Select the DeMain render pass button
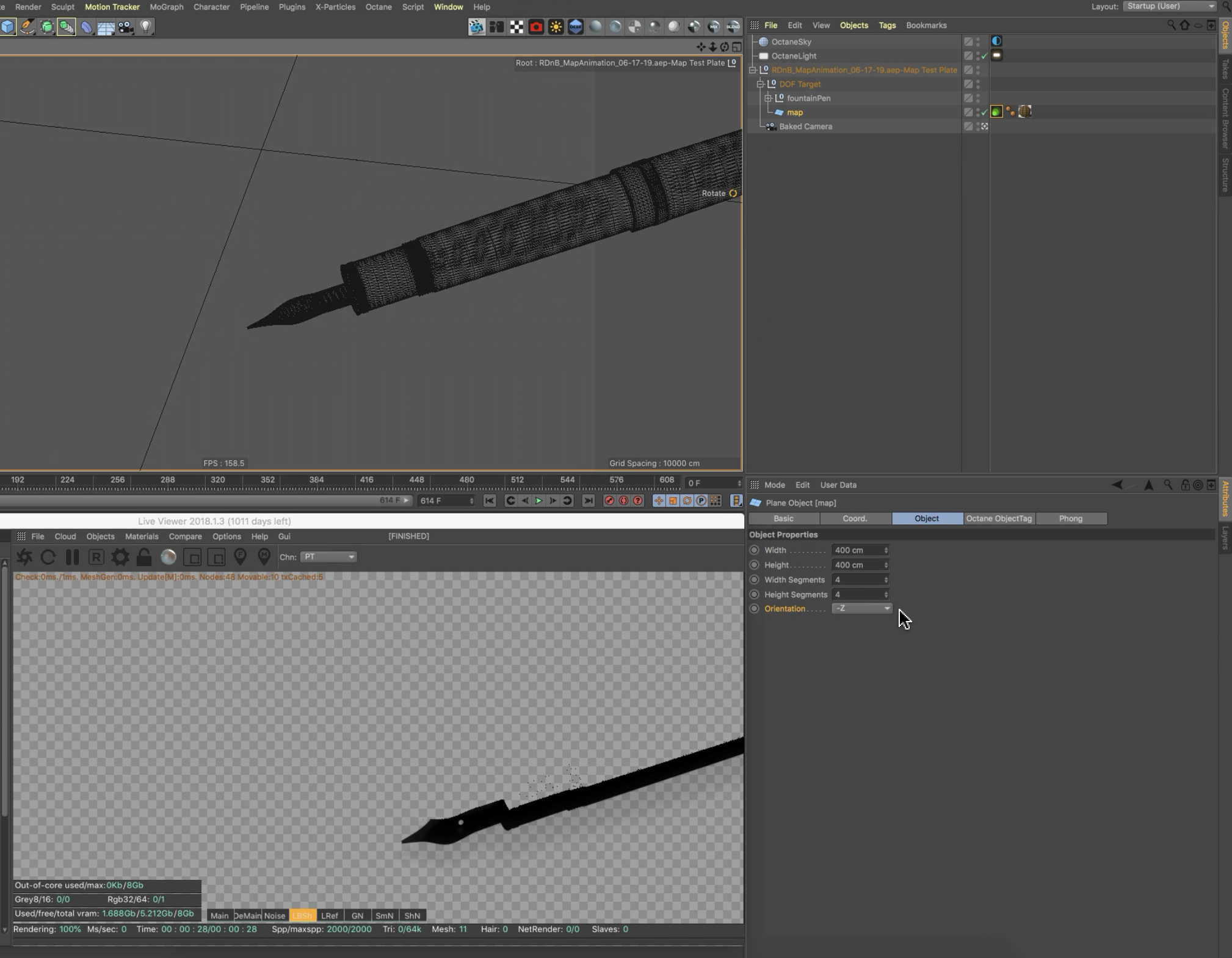The width and height of the screenshot is (1232, 958). [247, 915]
